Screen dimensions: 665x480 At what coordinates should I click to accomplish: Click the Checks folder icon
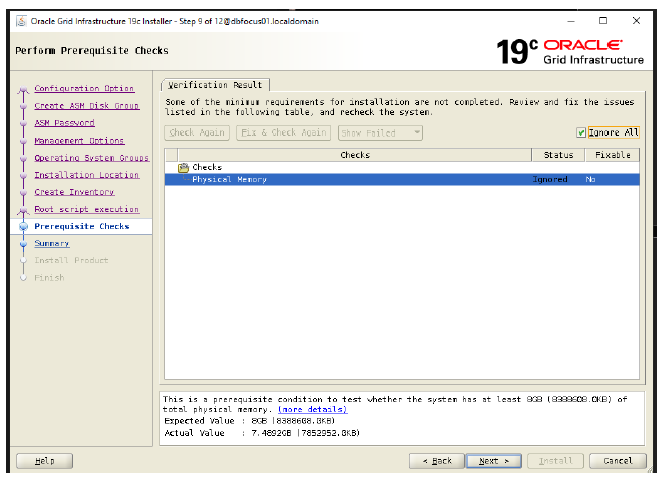point(183,168)
